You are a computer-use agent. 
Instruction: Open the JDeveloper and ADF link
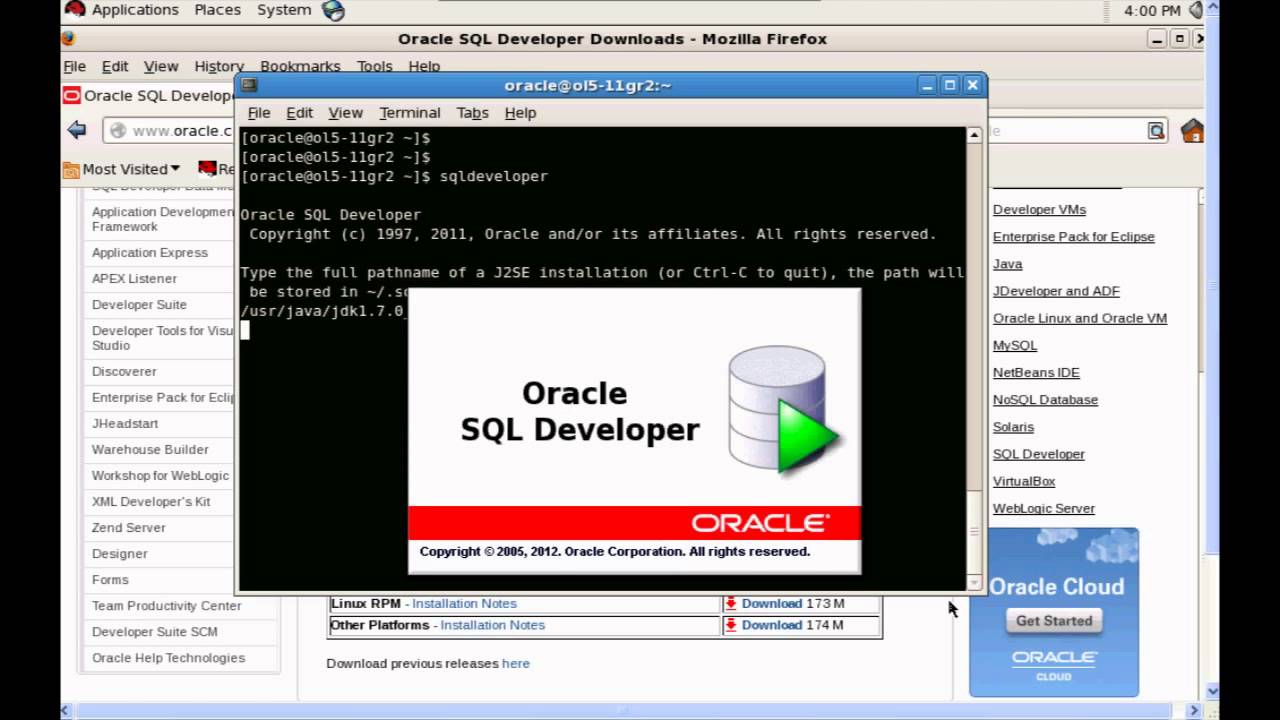[1056, 291]
